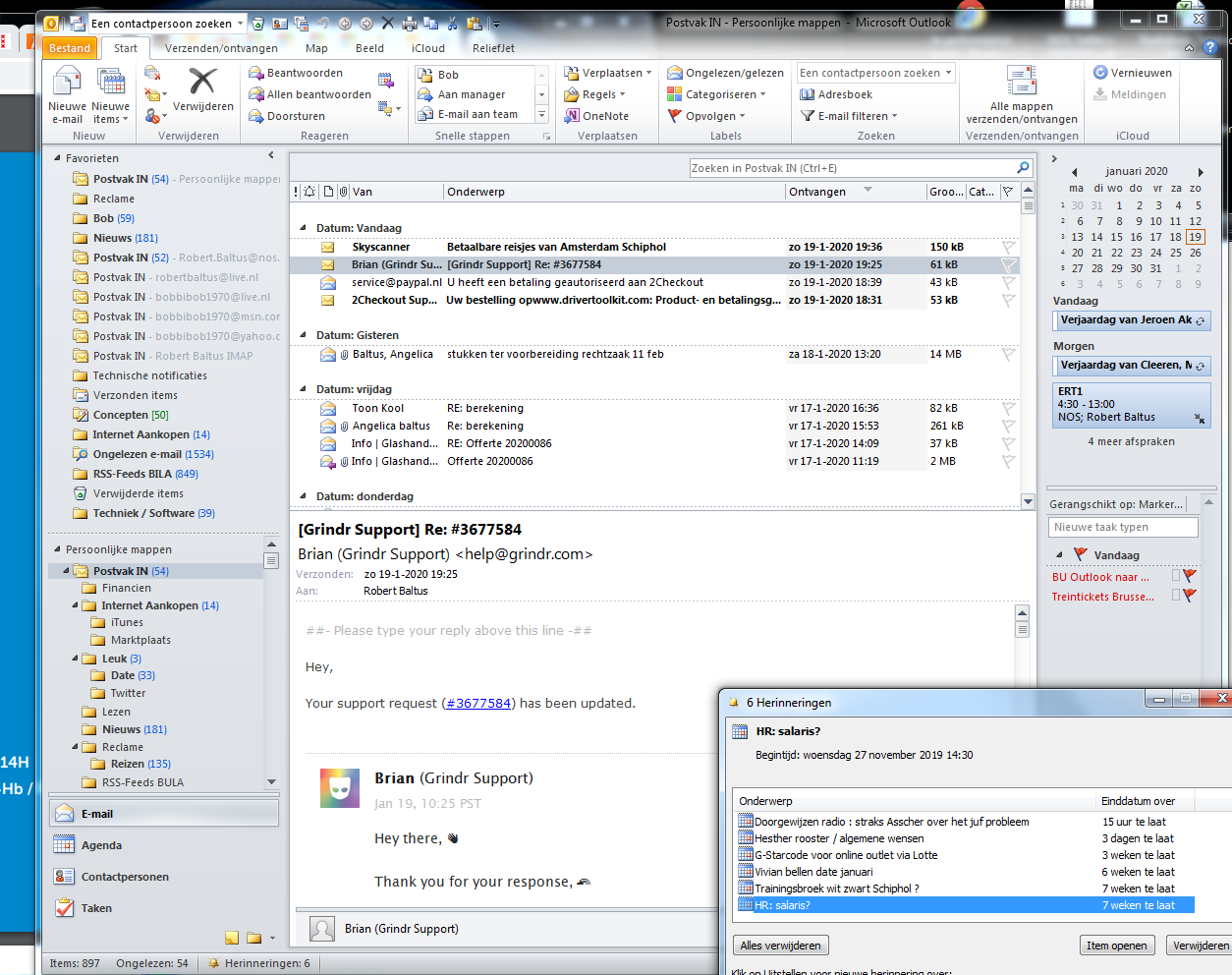Viewport: 1232px width, 975px height.
Task: Open Alle mappen verzenden/ontvangen
Action: [1022, 88]
